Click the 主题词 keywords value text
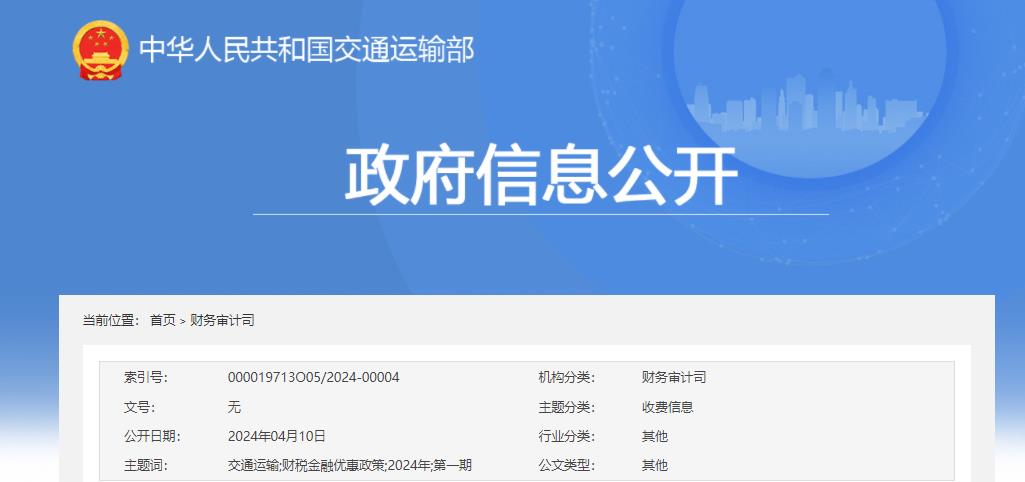The image size is (1025, 482). (349, 465)
